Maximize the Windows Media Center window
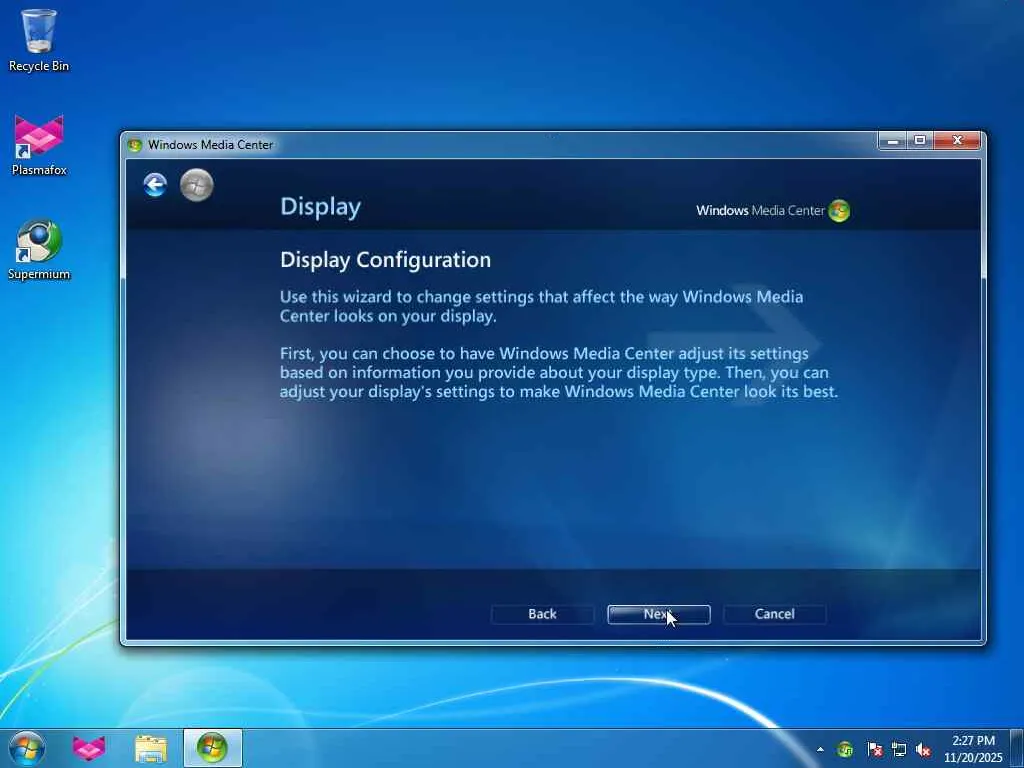Image resolution: width=1024 pixels, height=768 pixels. (920, 140)
